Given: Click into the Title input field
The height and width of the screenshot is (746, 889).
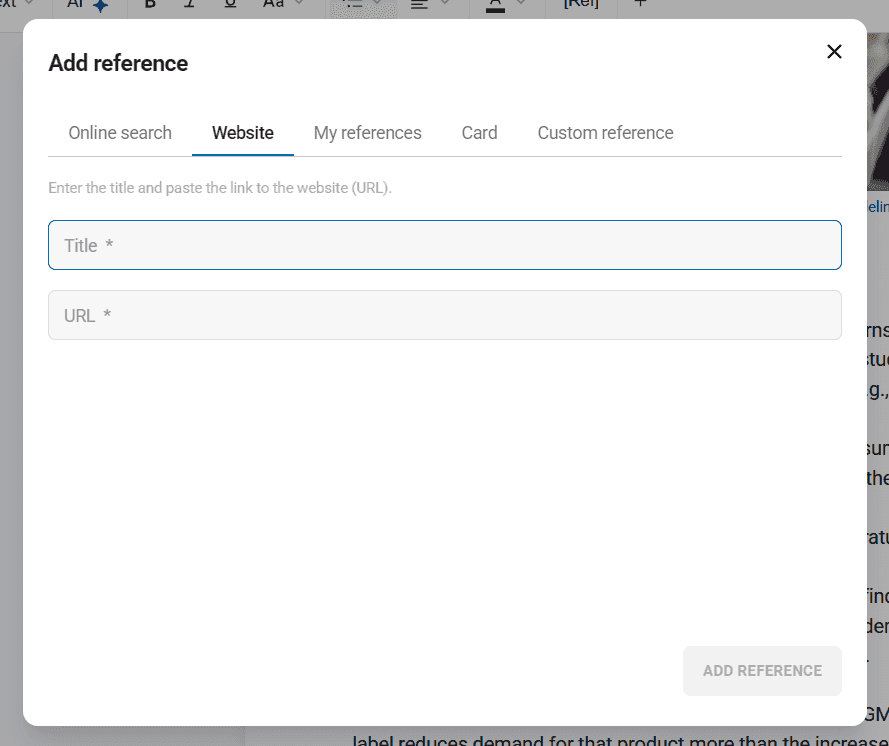Looking at the screenshot, I should pyautogui.click(x=444, y=245).
